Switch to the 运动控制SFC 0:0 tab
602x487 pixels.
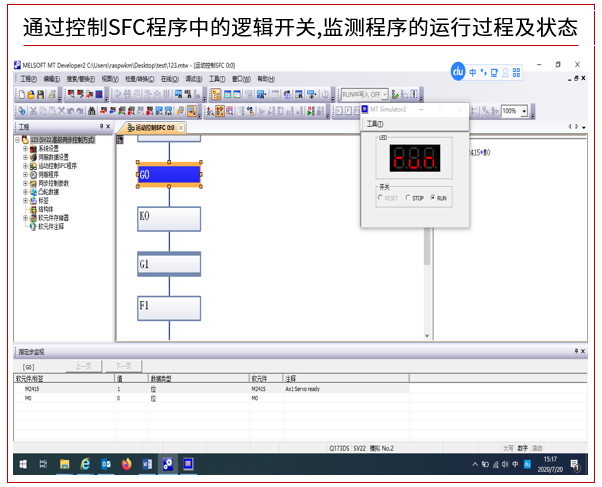point(151,128)
